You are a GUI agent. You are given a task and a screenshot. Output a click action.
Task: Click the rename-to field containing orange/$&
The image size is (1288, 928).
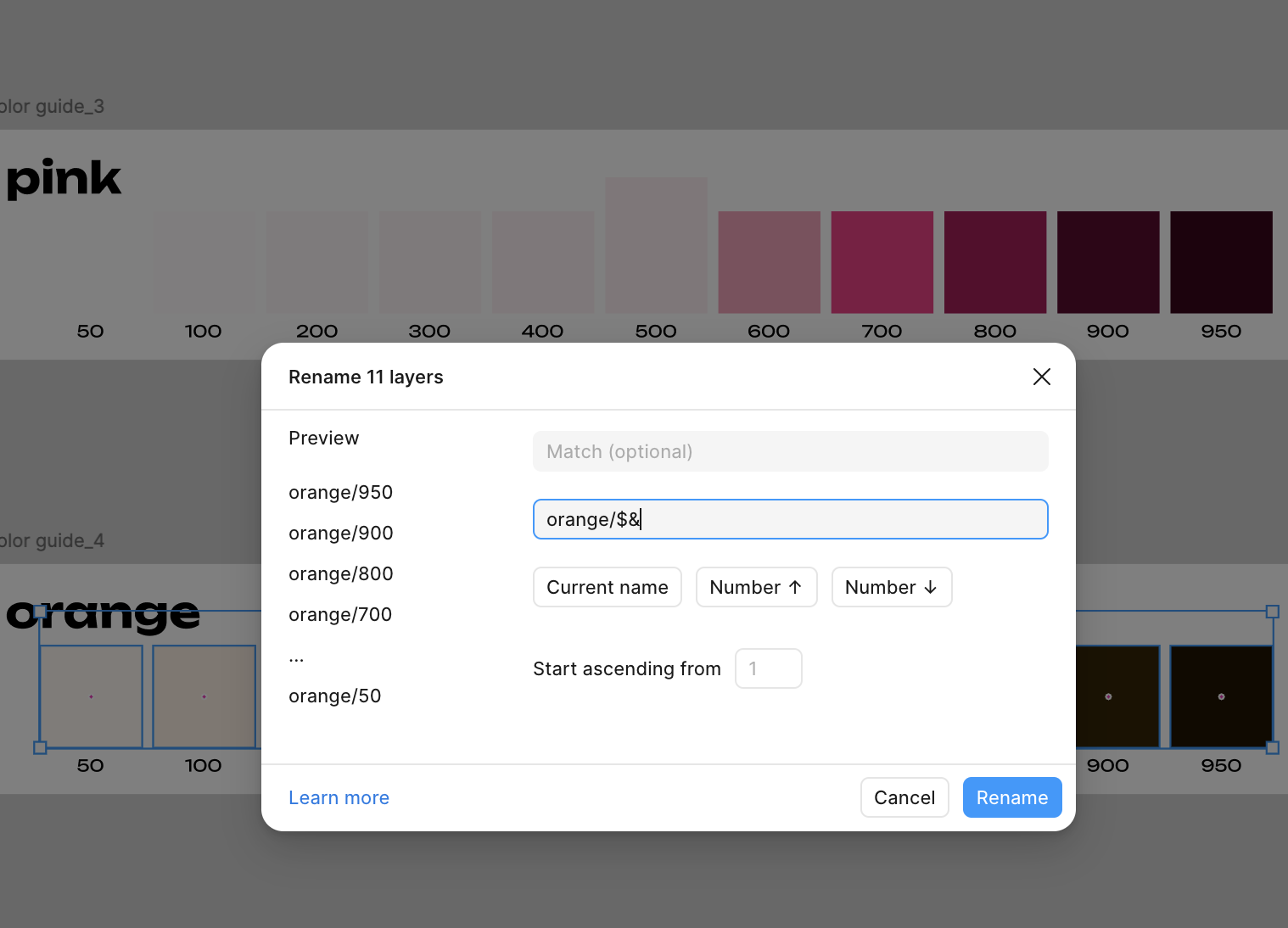tap(790, 519)
